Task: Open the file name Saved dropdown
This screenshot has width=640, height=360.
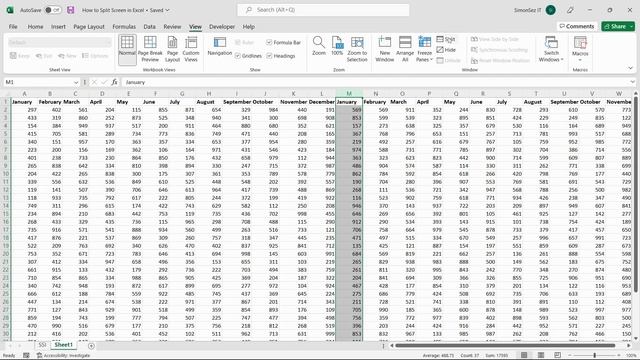Action: point(167,10)
